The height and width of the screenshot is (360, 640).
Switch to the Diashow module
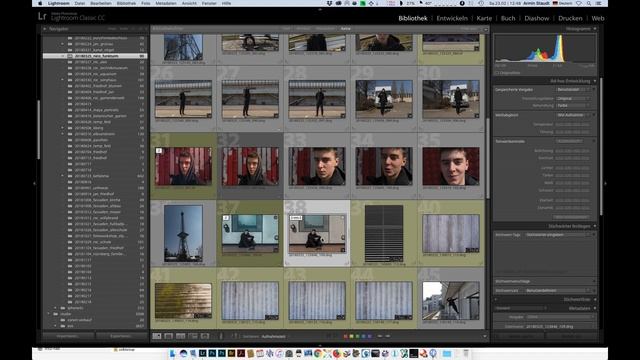[x=537, y=18]
